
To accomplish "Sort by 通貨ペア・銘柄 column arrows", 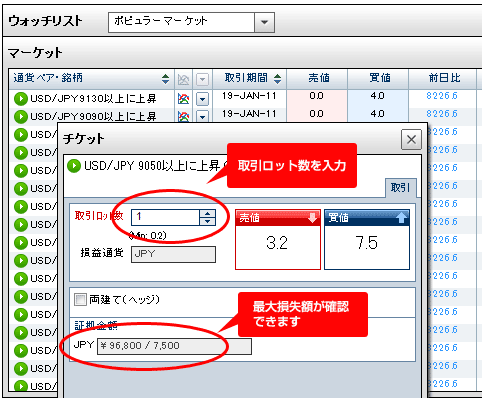I will click(x=165, y=79).
